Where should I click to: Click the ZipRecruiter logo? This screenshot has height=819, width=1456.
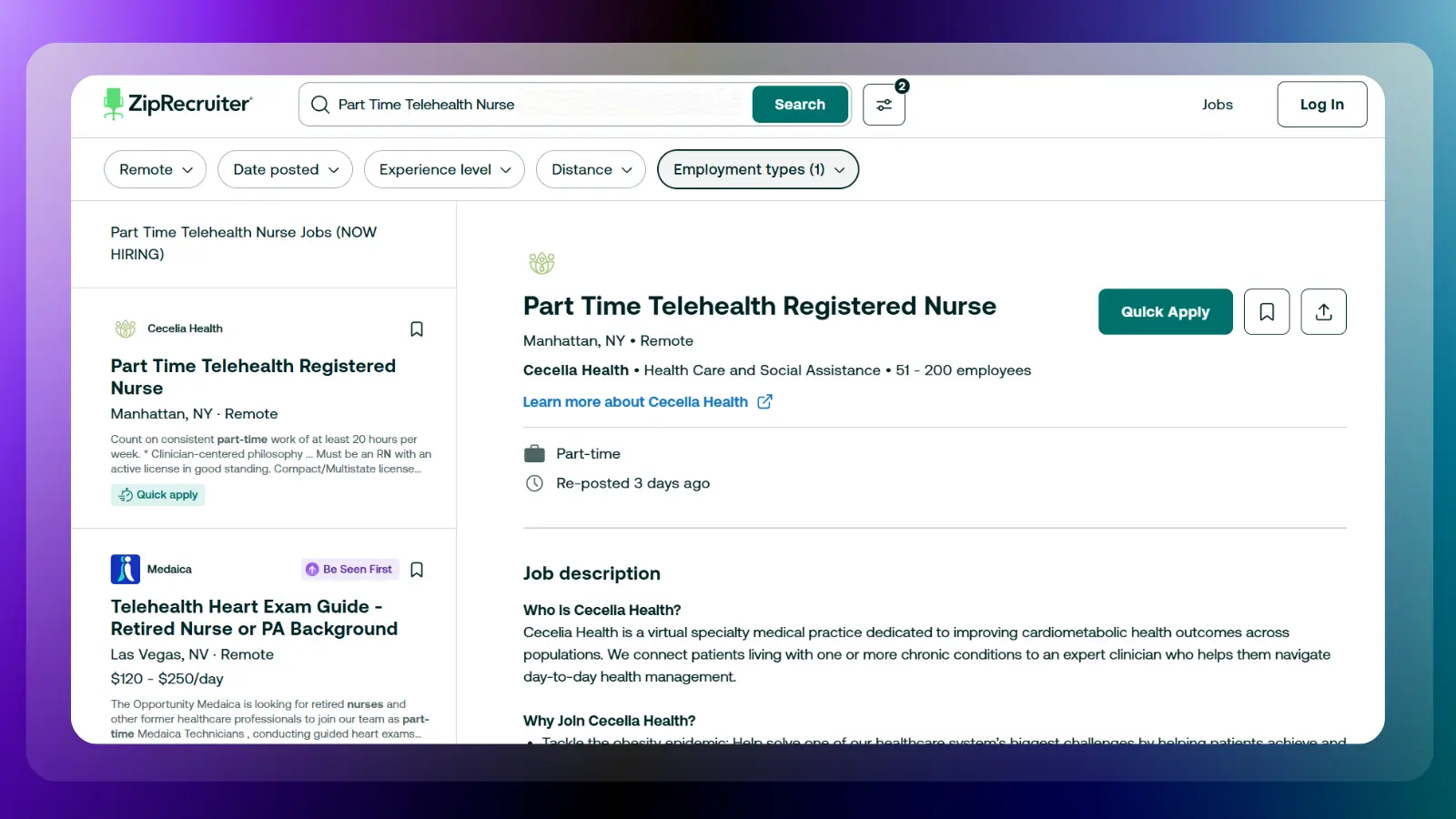(x=178, y=104)
